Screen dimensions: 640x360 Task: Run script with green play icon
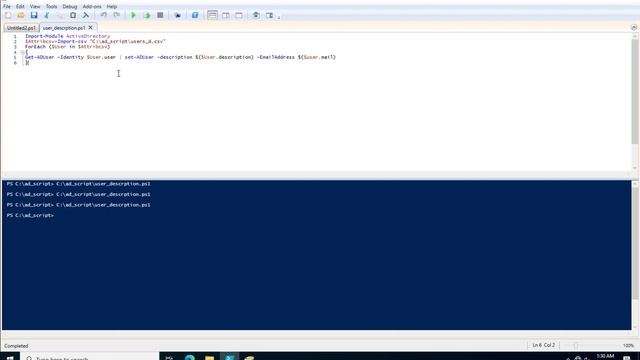pyautogui.click(x=133, y=15)
